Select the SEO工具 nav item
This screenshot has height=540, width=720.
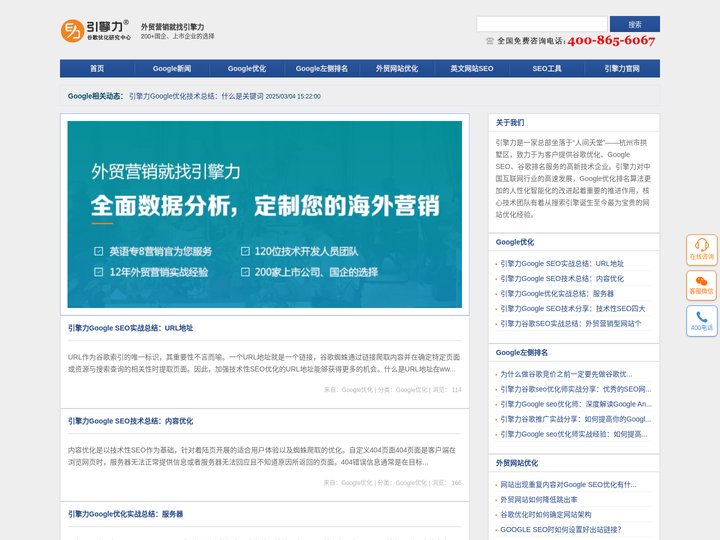(546, 68)
